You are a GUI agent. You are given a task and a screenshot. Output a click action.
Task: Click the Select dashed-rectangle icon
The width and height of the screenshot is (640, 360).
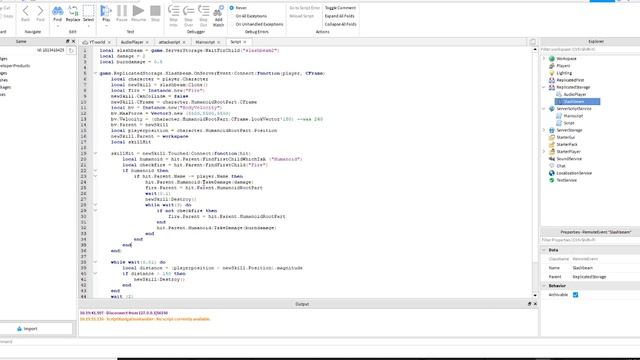88,11
